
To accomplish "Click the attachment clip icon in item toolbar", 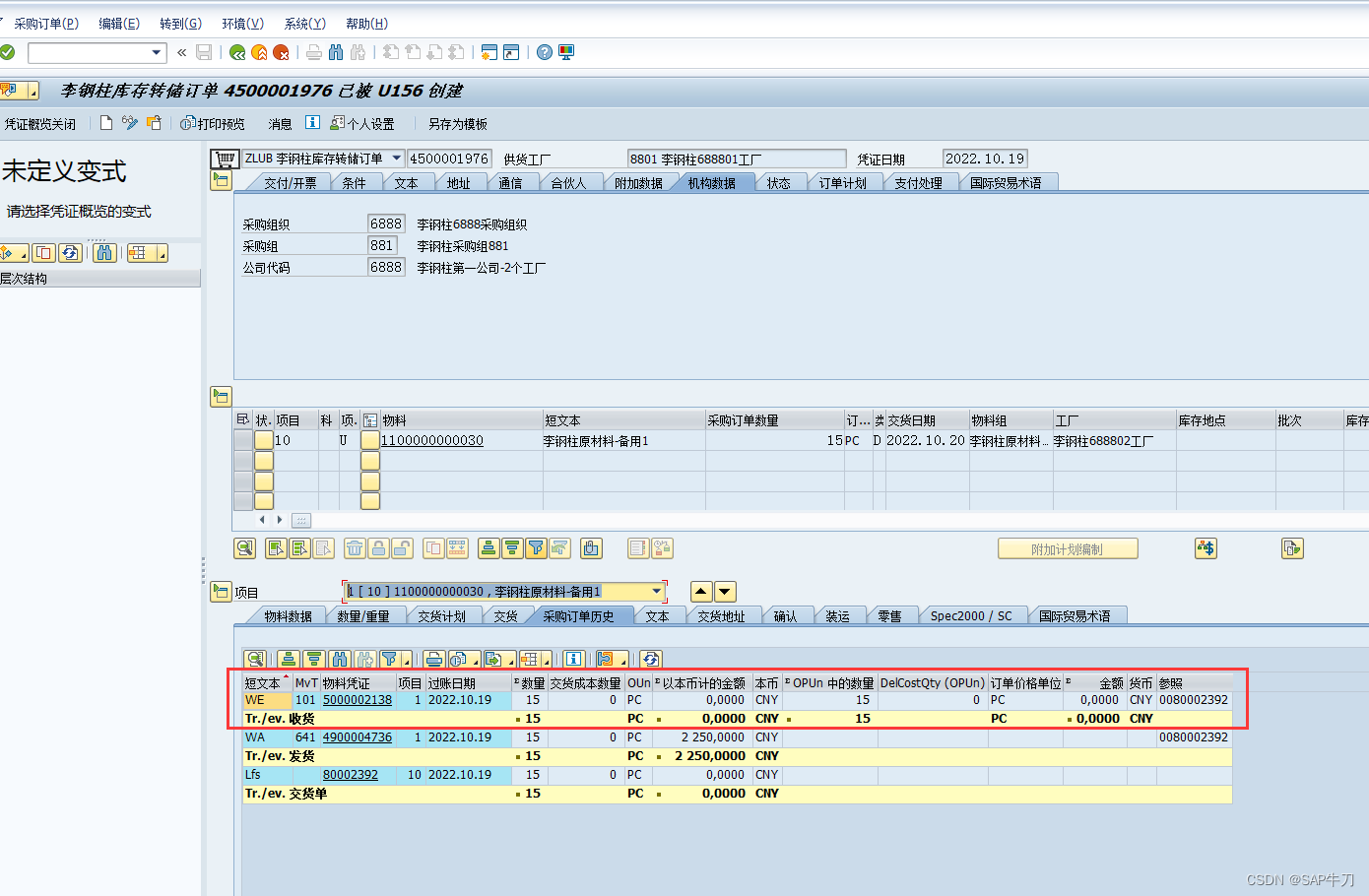I will point(591,548).
